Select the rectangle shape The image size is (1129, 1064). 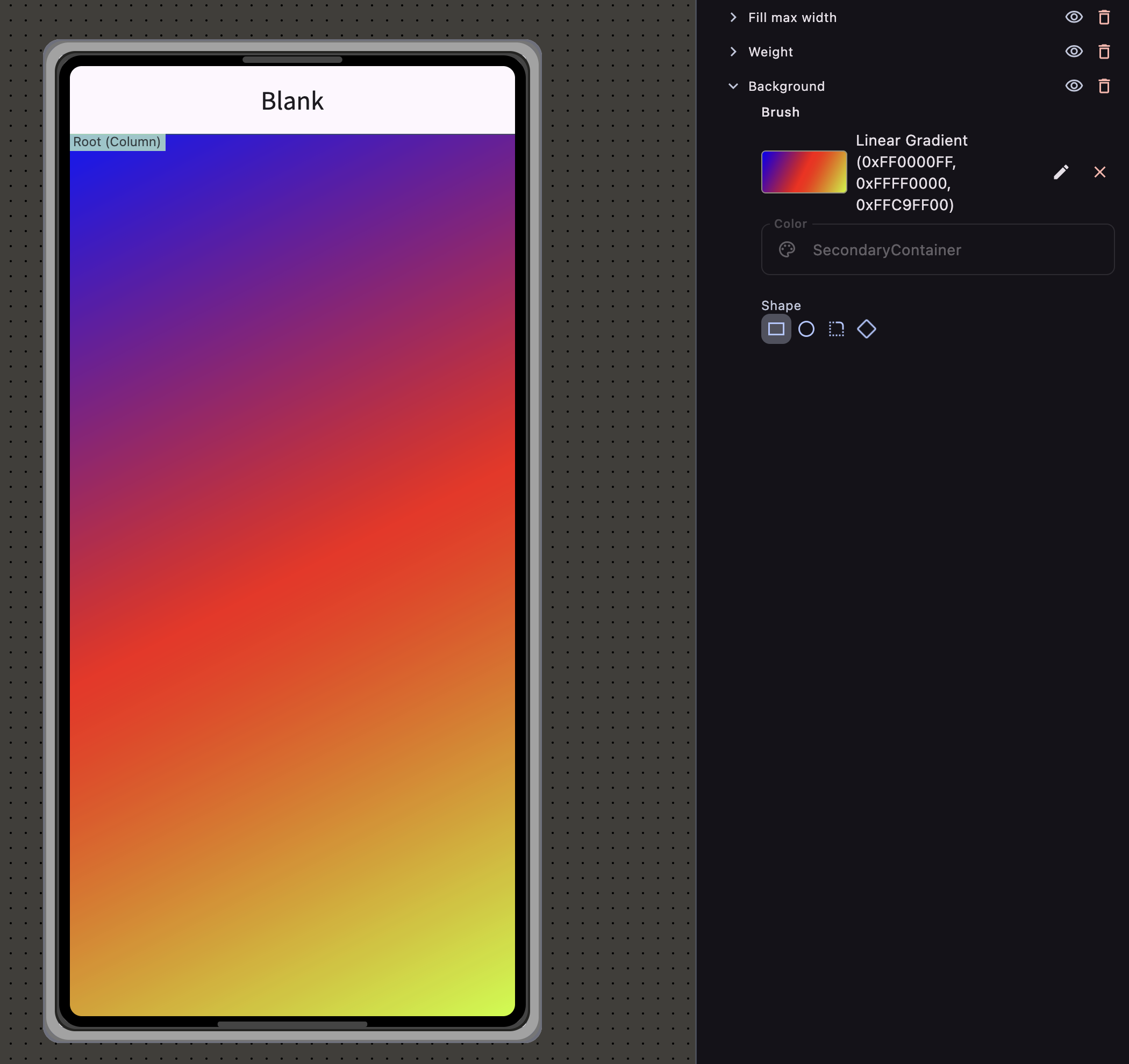[776, 329]
